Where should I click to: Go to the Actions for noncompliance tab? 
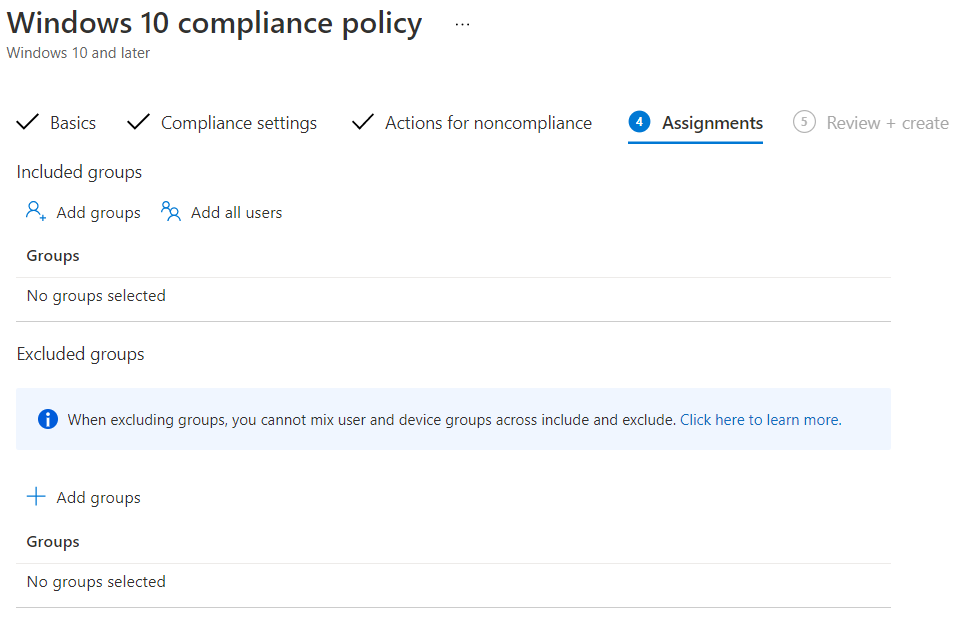tap(488, 121)
